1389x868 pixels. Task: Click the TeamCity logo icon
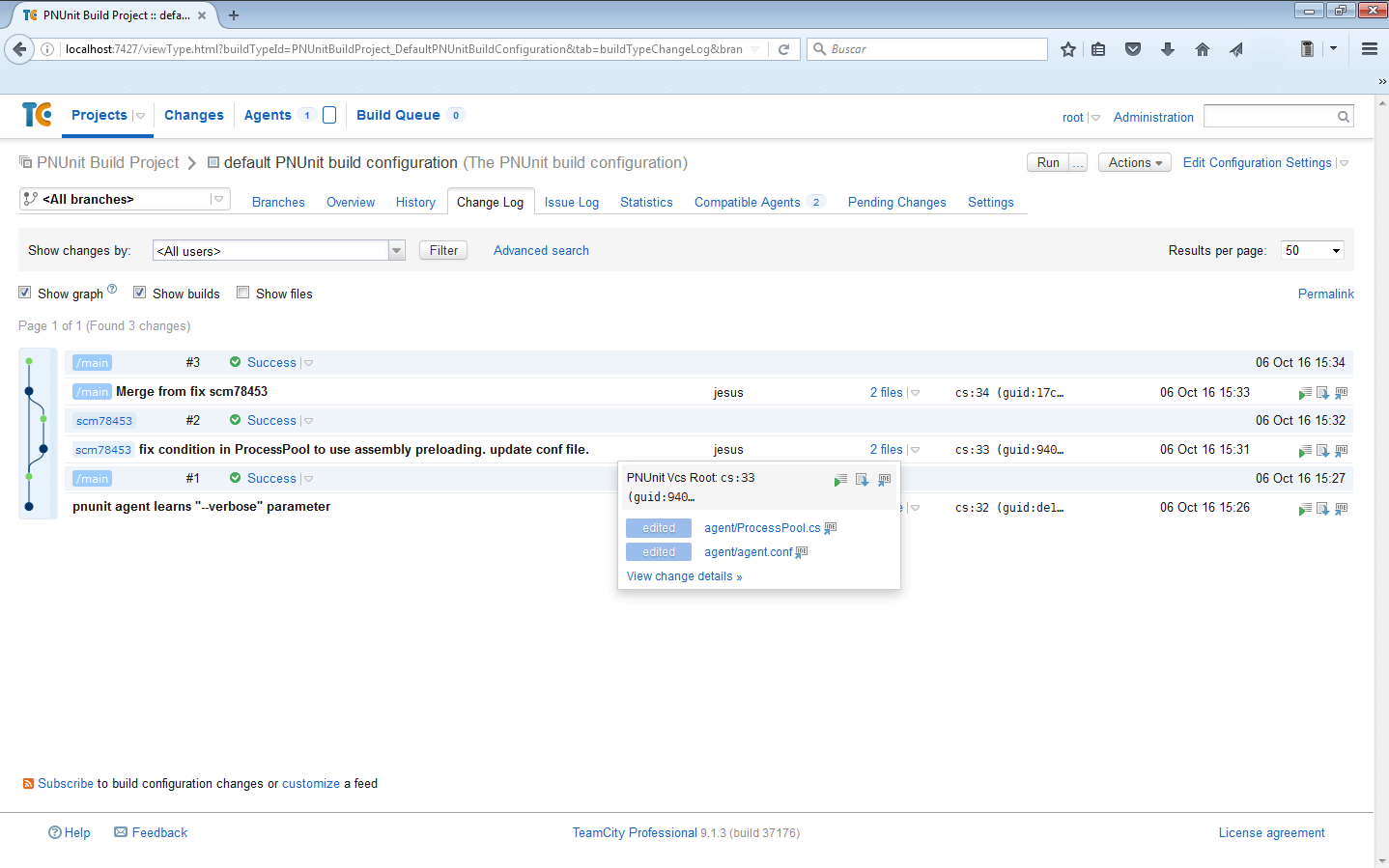(x=37, y=115)
